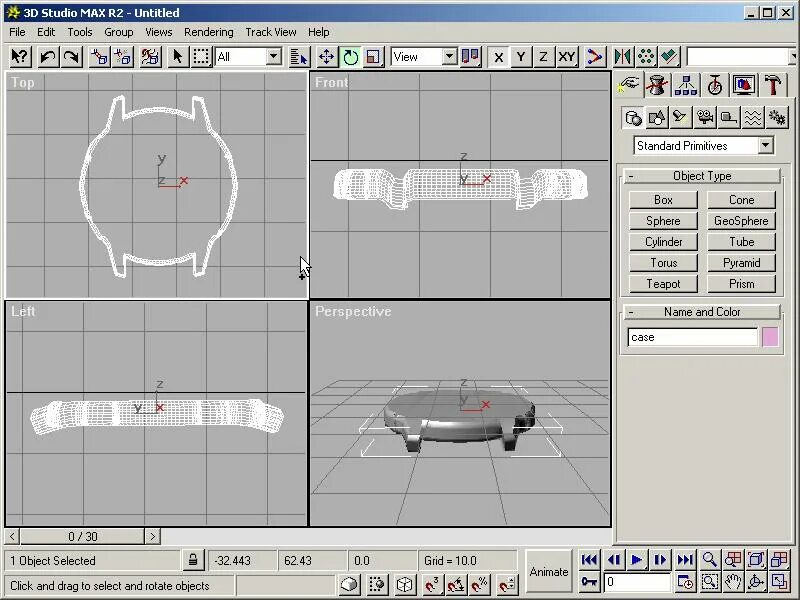
Task: Click the Array tool icon
Action: pos(646,57)
